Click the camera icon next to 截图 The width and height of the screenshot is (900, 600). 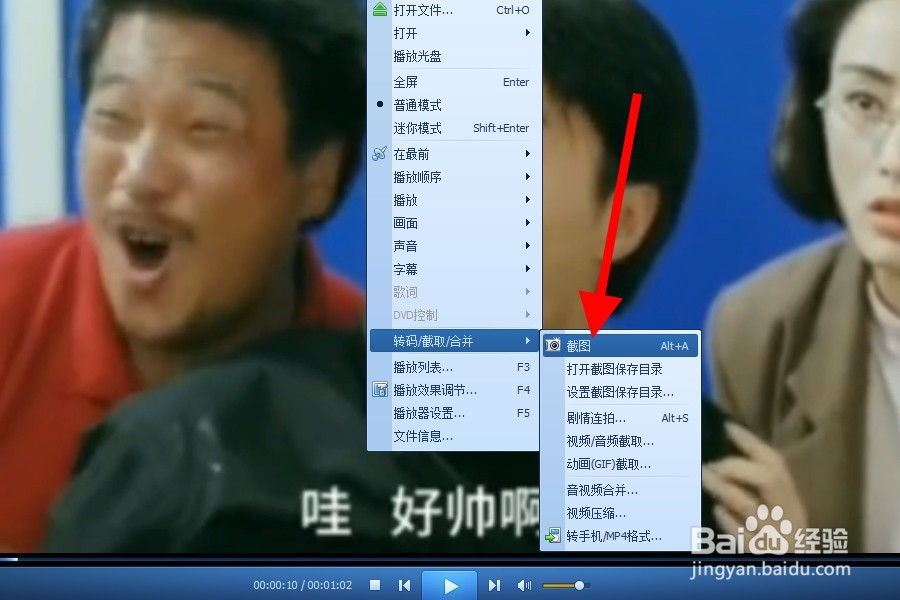click(553, 345)
